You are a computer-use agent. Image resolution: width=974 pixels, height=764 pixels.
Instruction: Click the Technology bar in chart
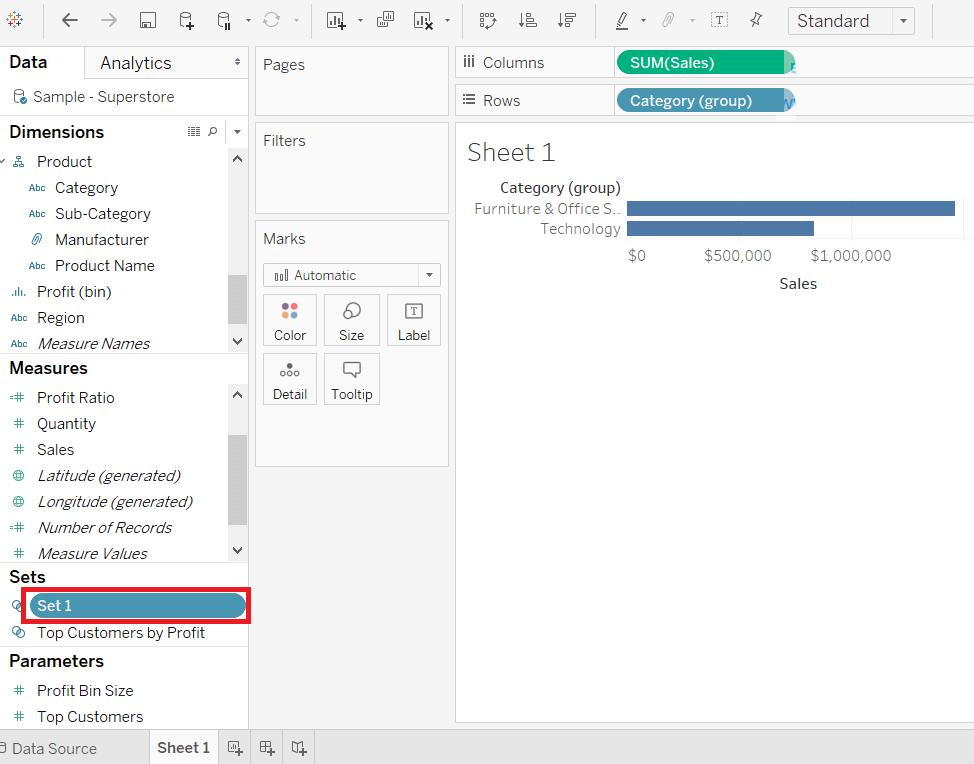720,229
